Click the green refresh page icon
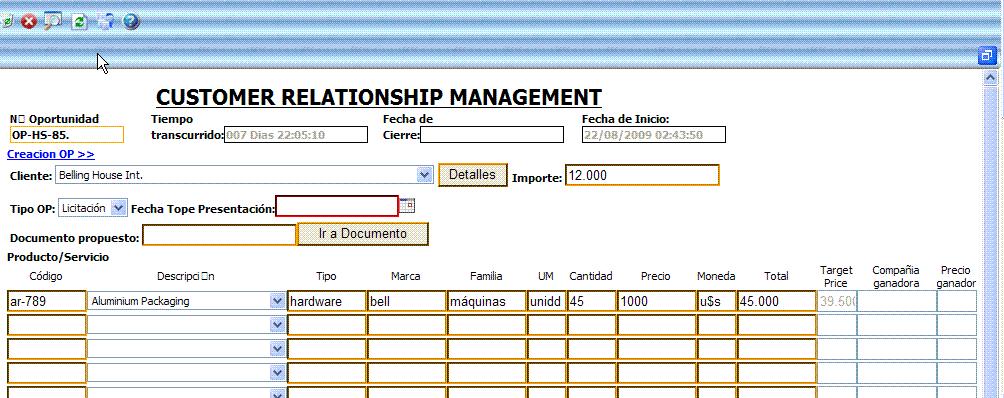Image resolution: width=1004 pixels, height=398 pixels. point(79,22)
